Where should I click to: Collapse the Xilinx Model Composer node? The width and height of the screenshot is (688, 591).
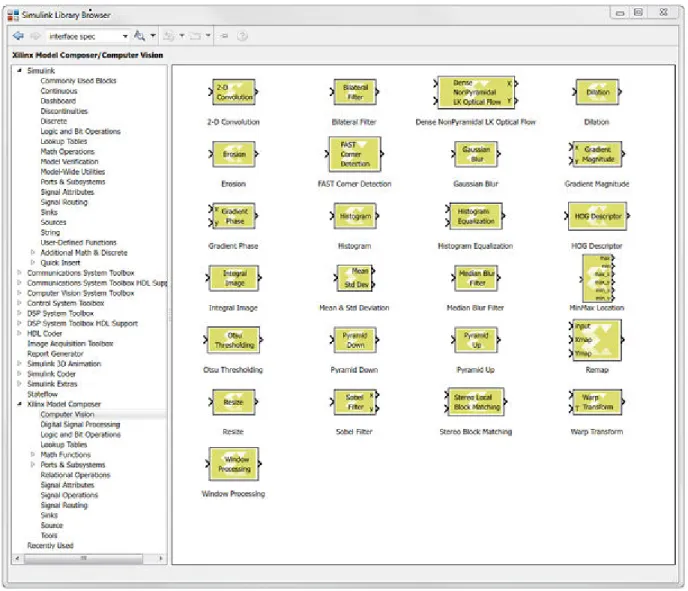(19, 404)
